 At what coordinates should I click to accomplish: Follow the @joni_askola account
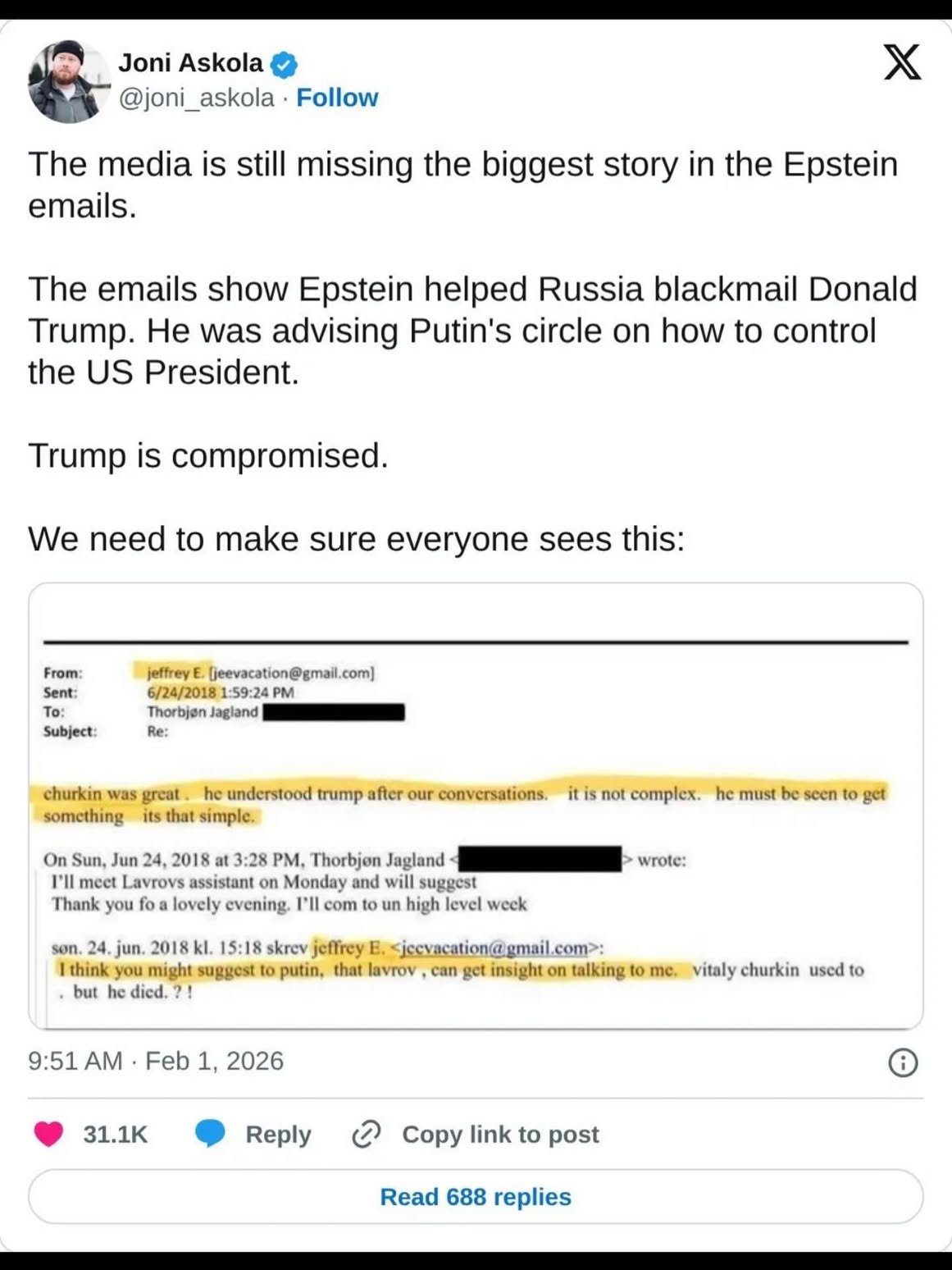click(337, 98)
